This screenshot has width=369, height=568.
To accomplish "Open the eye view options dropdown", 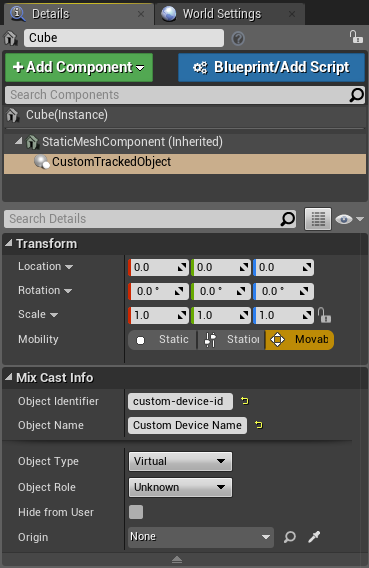I will pos(349,219).
